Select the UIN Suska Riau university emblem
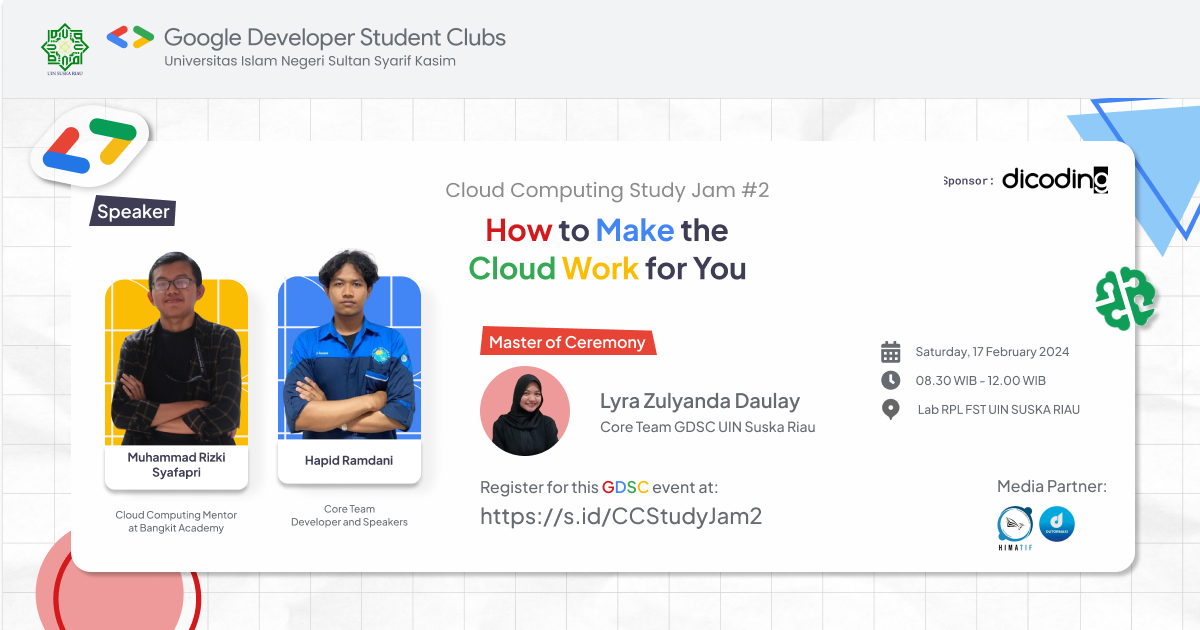Image resolution: width=1200 pixels, height=630 pixels. [x=62, y=46]
